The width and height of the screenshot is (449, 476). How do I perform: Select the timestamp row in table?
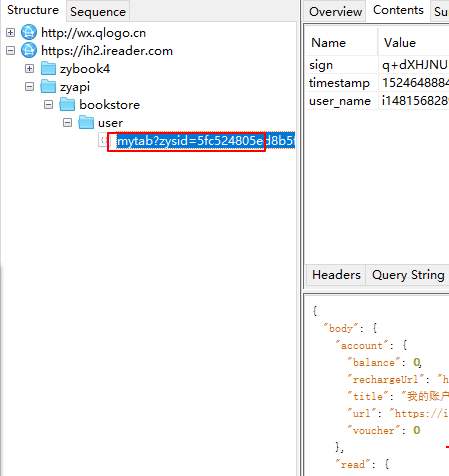[377, 83]
